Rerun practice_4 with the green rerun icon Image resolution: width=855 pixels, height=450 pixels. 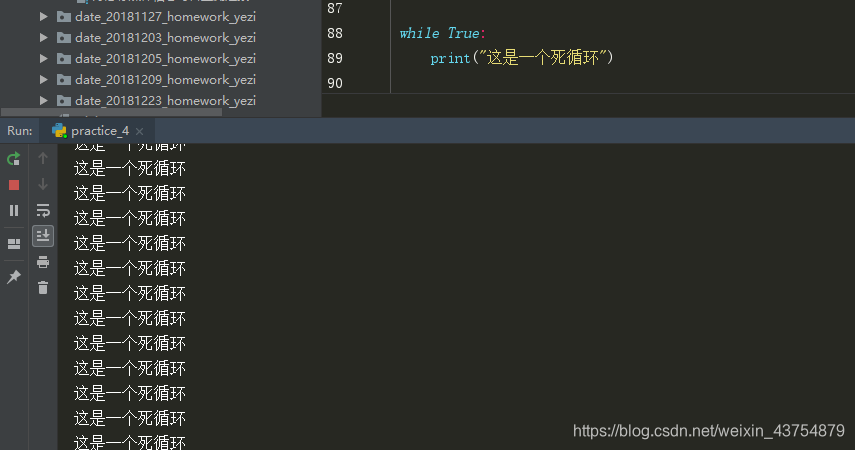tap(14, 159)
